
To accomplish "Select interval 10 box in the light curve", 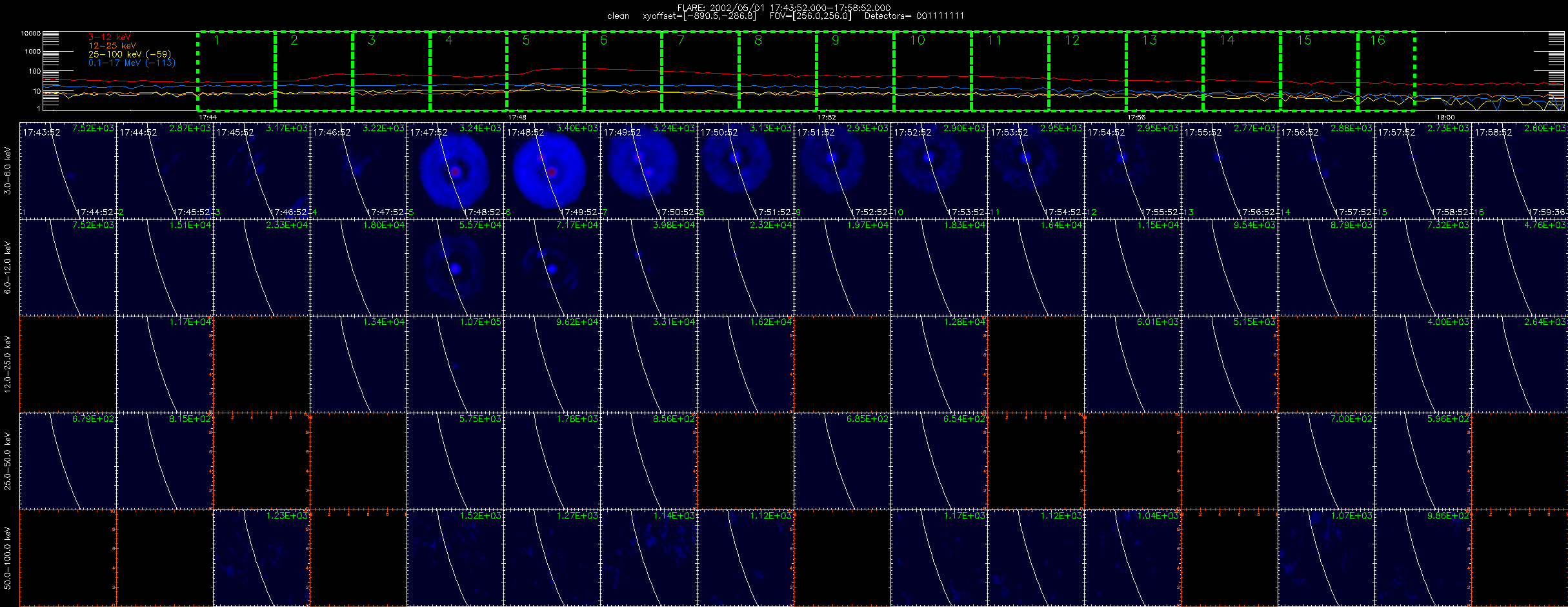I will 933,71.
